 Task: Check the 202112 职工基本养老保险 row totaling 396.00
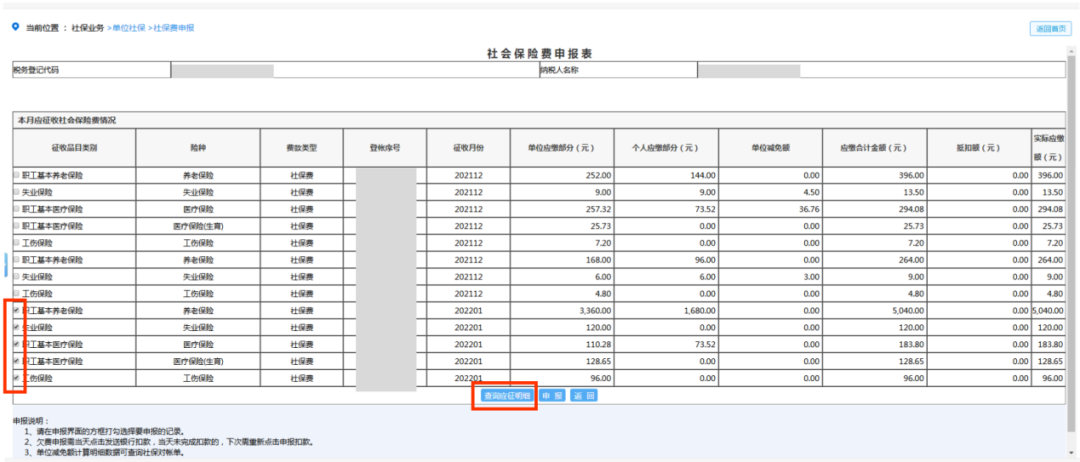17,176
